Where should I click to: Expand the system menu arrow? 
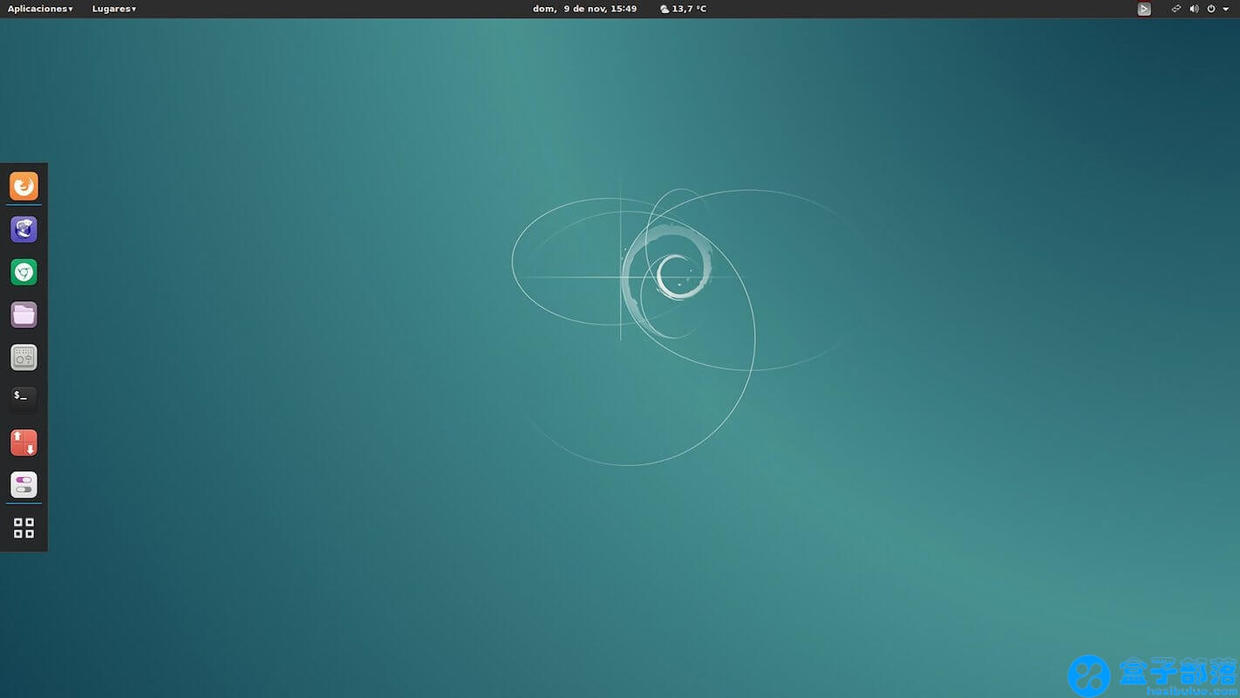tap(1226, 9)
